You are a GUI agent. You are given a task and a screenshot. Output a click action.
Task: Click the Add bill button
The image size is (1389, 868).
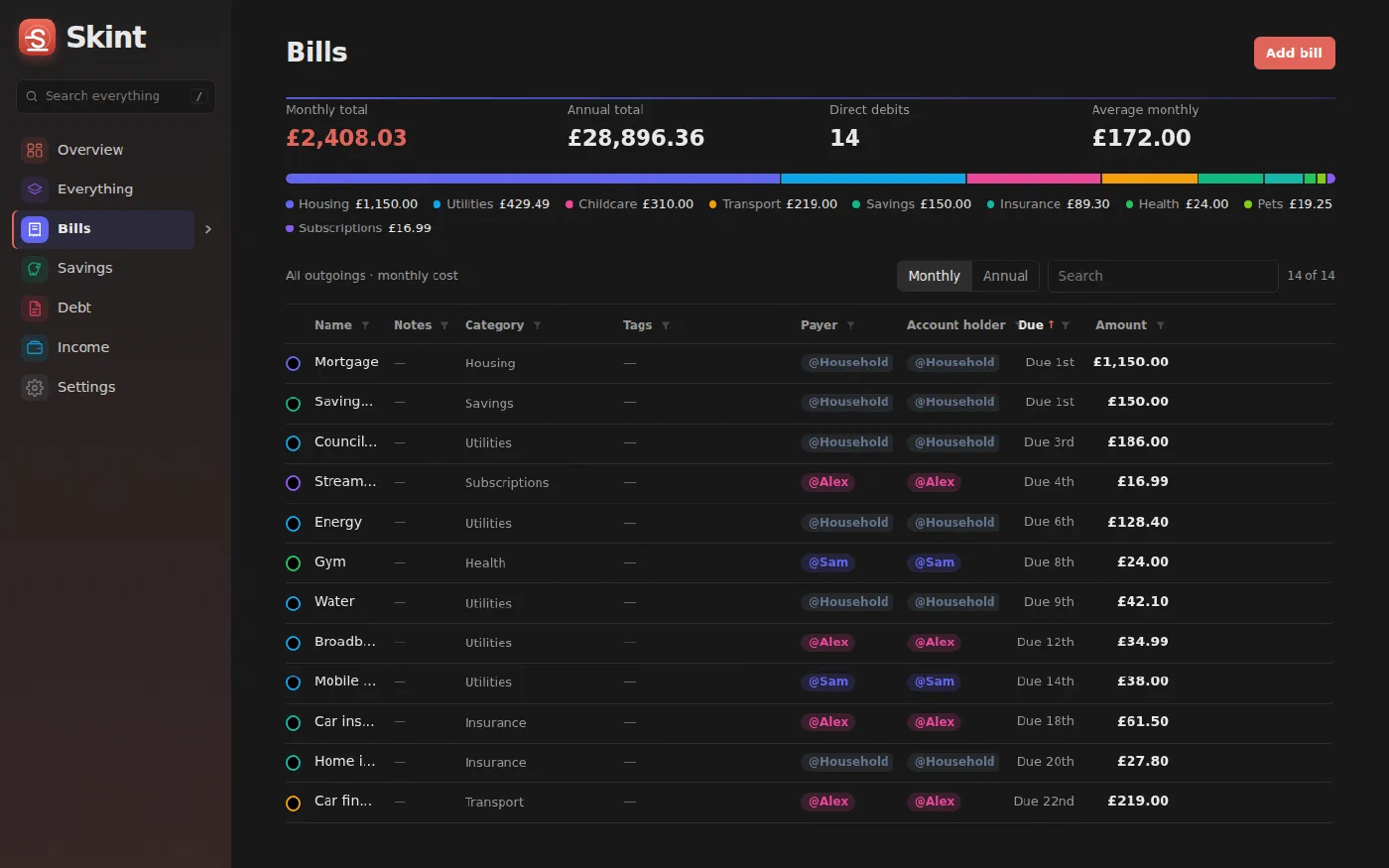point(1294,54)
